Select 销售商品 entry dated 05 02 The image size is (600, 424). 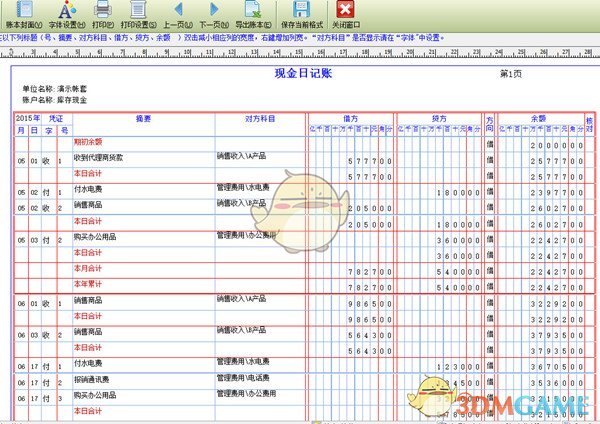point(88,205)
